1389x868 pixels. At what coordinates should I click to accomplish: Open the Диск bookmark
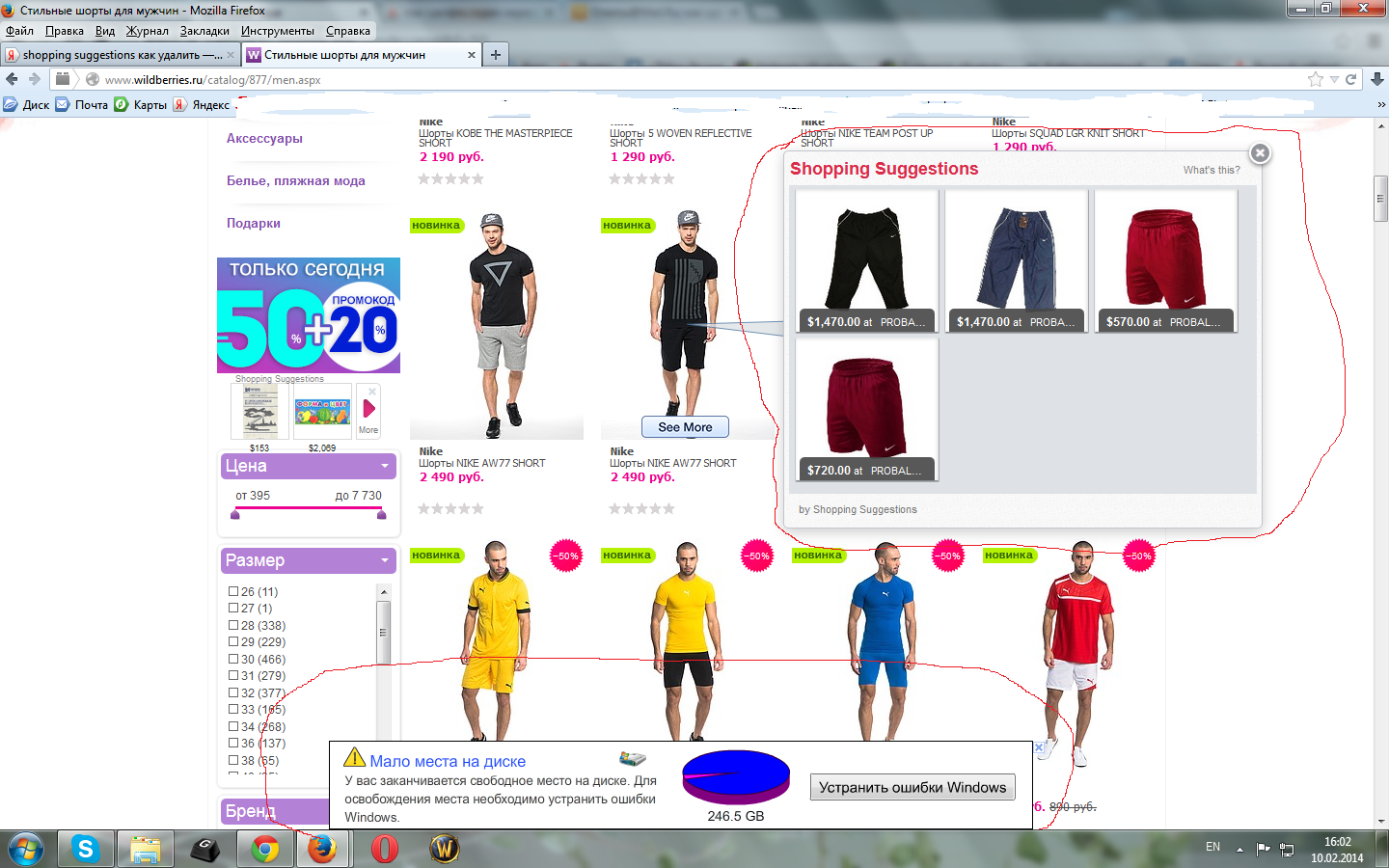tap(26, 104)
